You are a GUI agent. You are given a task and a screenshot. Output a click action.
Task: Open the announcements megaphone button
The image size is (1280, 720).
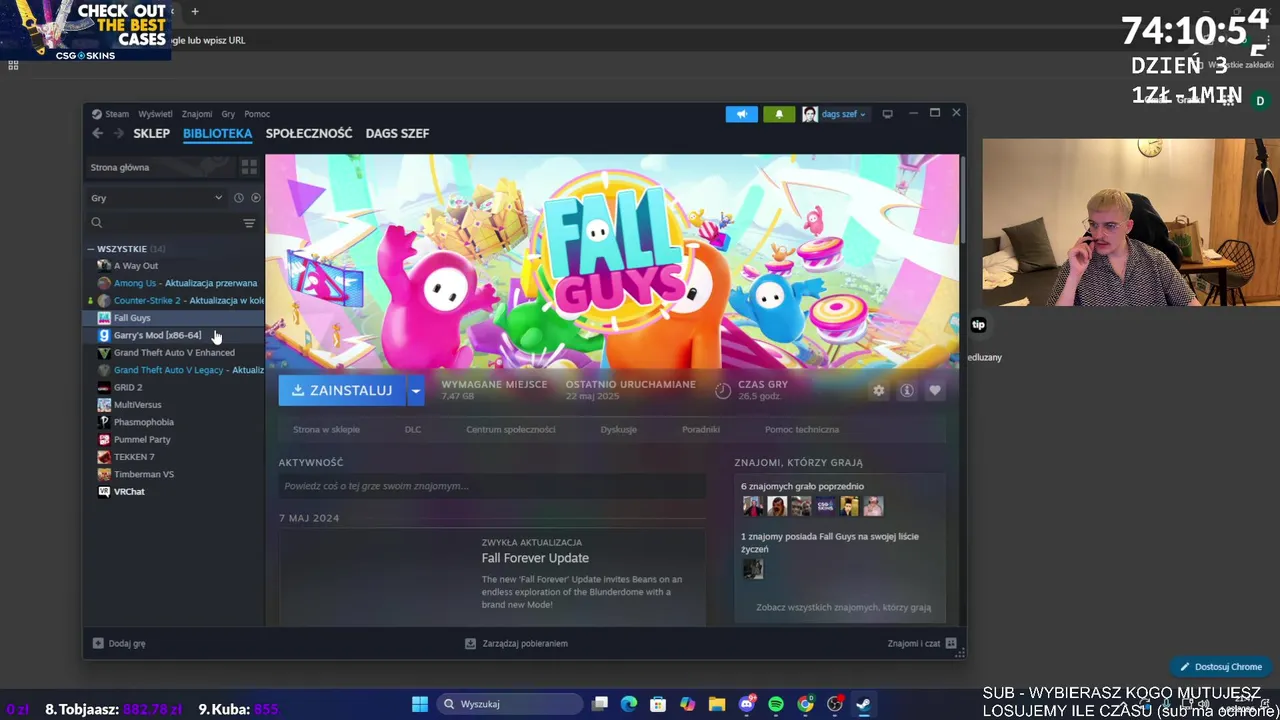point(742,114)
